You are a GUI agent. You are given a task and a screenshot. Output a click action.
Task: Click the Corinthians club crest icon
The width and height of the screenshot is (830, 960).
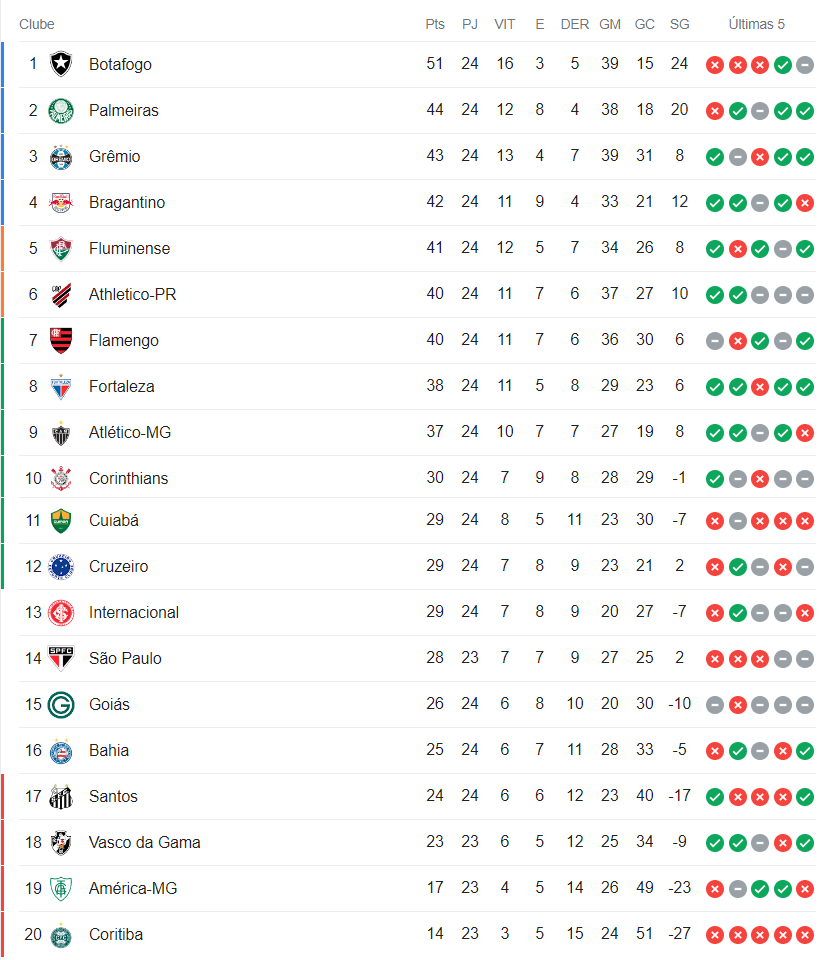[x=61, y=478]
